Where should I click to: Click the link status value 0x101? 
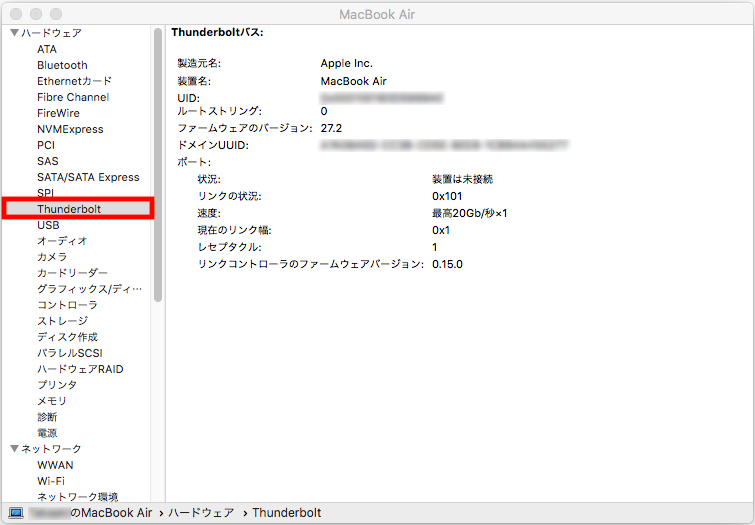point(447,196)
